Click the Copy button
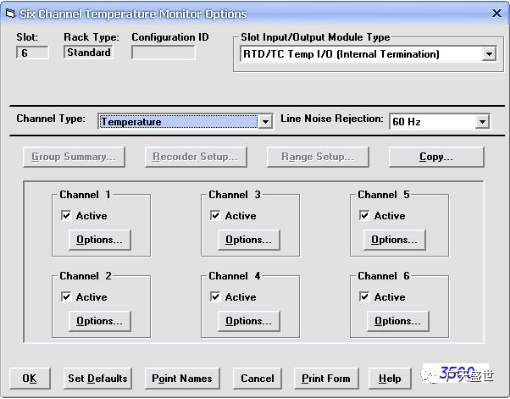The height and width of the screenshot is (399, 510). click(x=436, y=157)
